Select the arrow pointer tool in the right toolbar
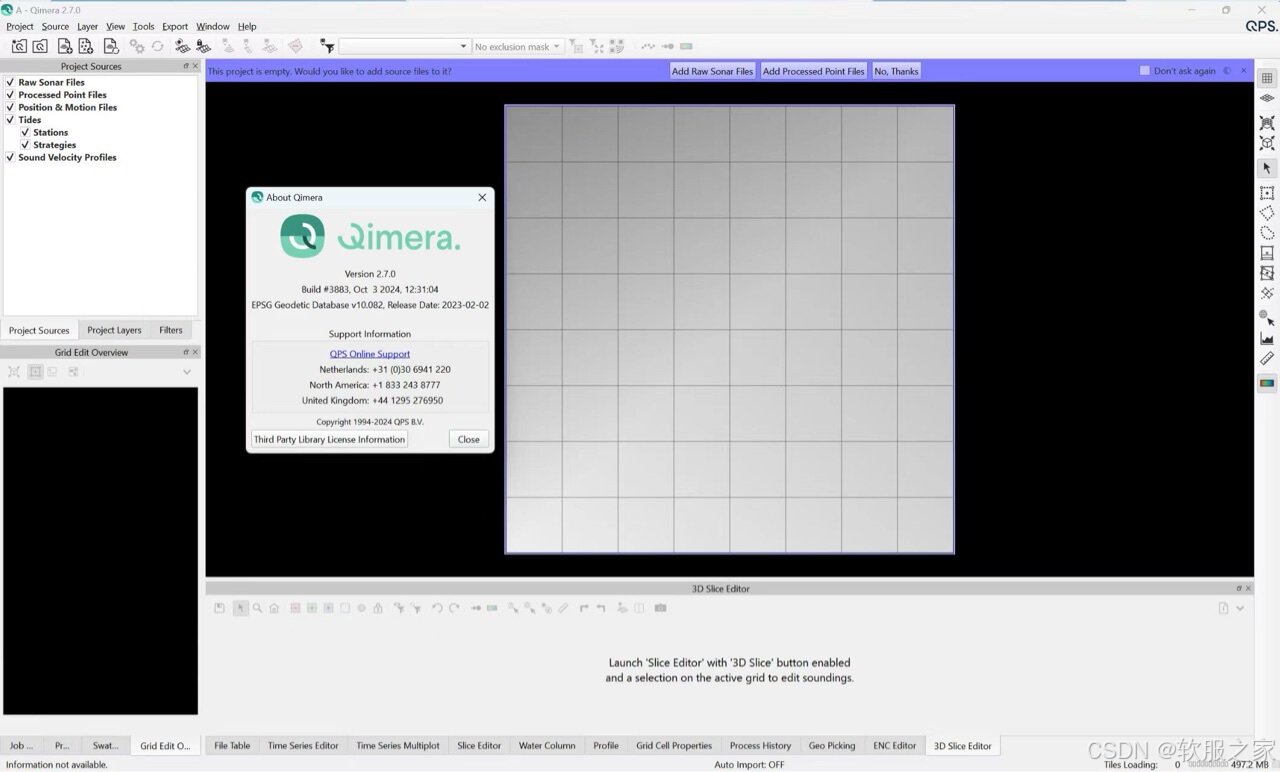 pyautogui.click(x=1267, y=168)
